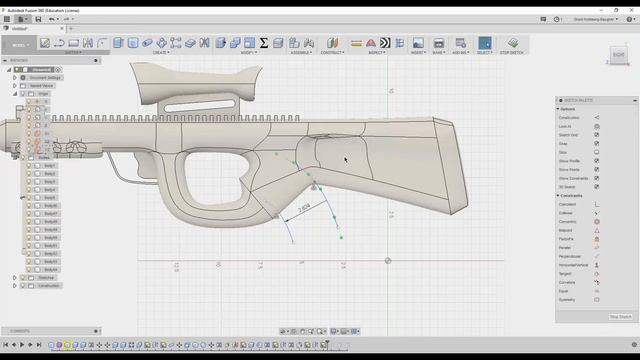The width and height of the screenshot is (640, 360).
Task: Toggle visibility bulb of the Bodies folder
Action: (23, 158)
